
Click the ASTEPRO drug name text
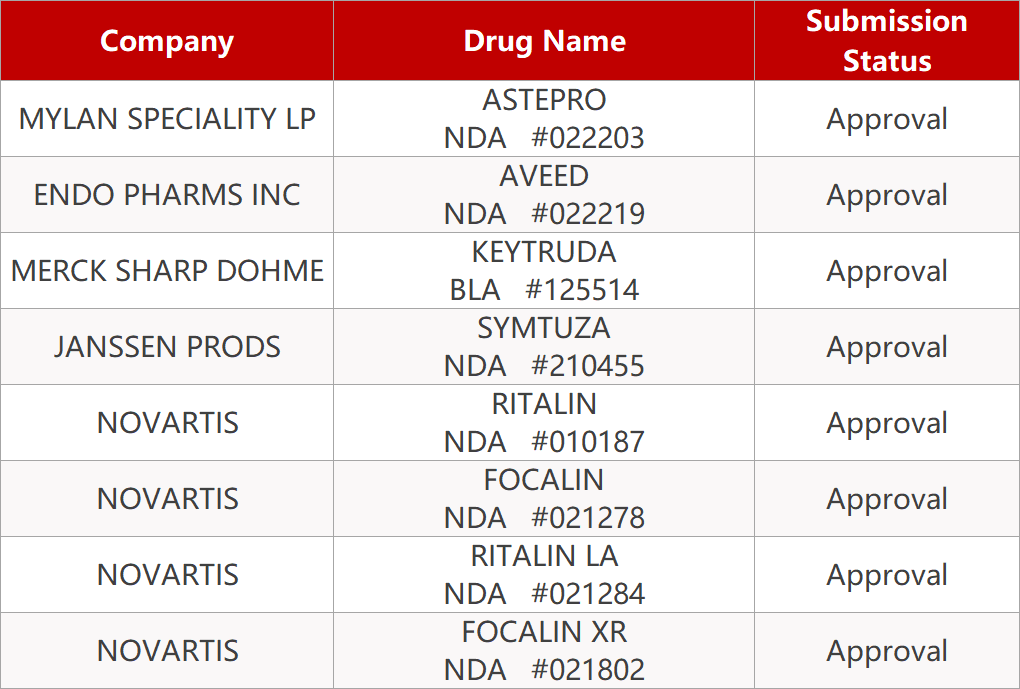[x=544, y=101]
